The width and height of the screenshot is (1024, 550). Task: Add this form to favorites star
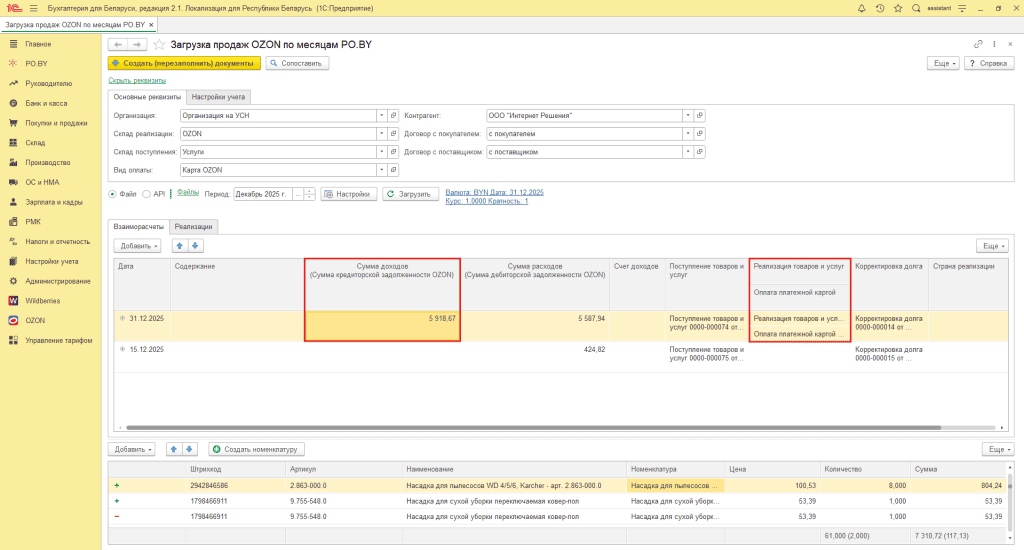(x=159, y=44)
